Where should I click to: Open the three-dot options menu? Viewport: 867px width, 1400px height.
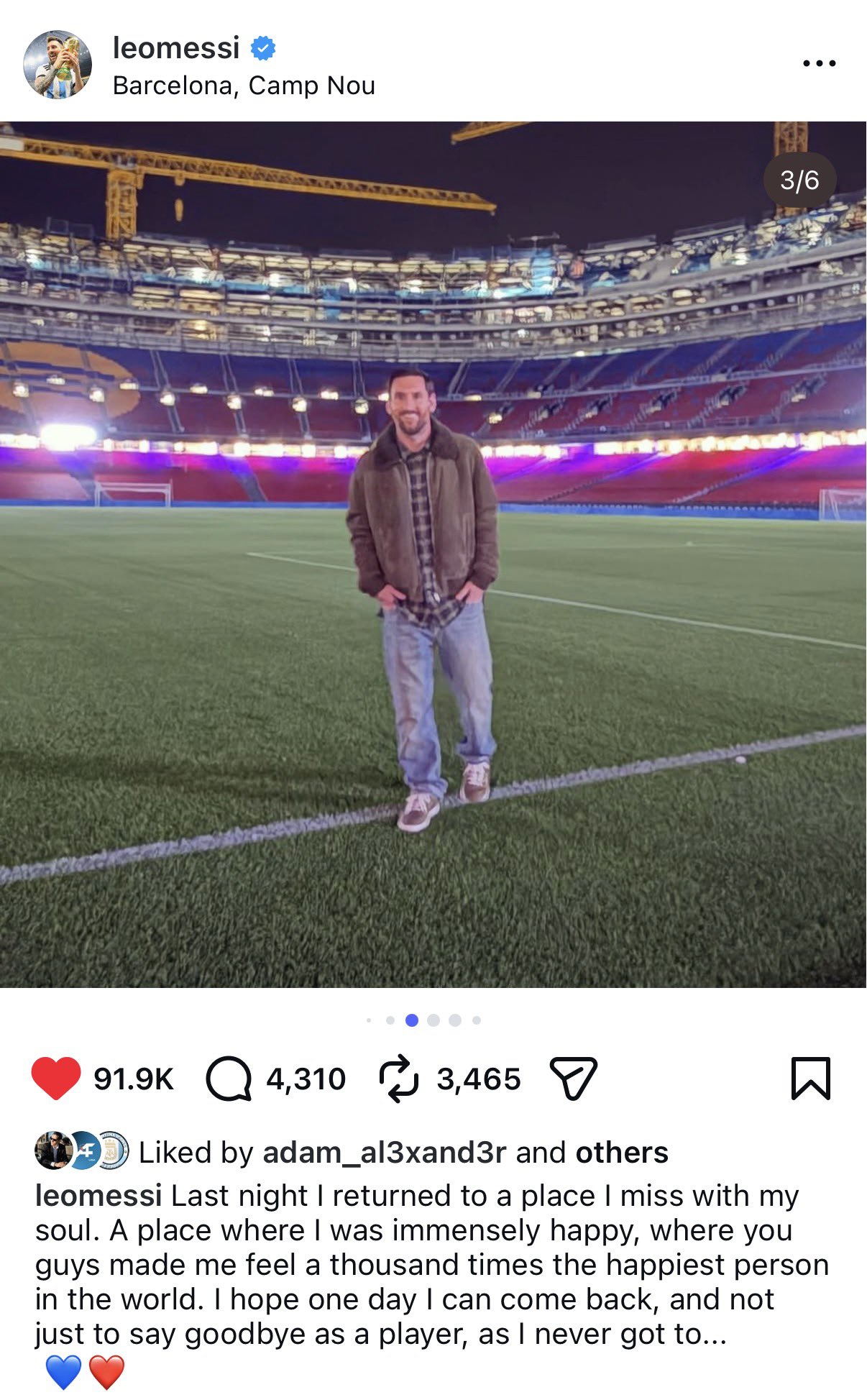(x=820, y=63)
